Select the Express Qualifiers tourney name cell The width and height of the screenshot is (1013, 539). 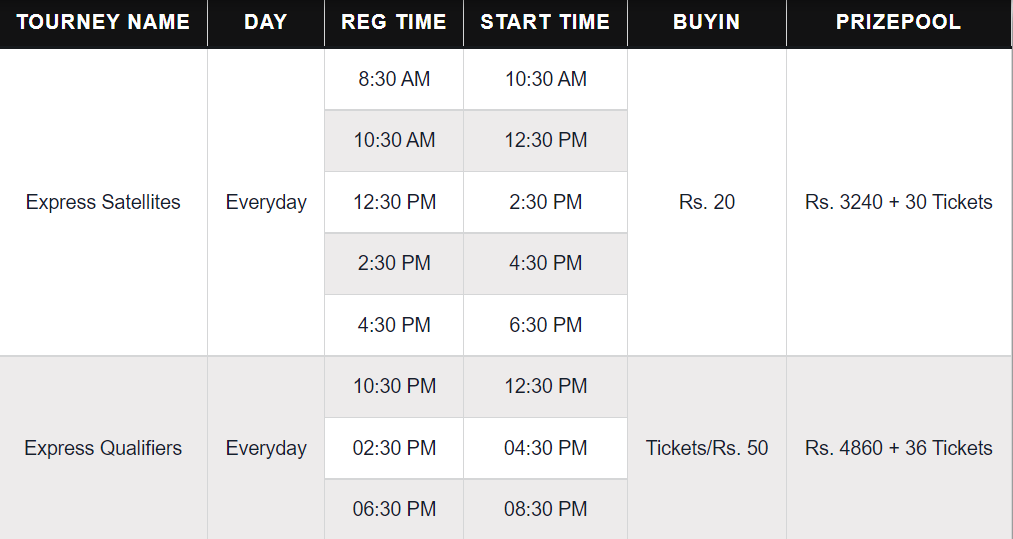coord(103,448)
